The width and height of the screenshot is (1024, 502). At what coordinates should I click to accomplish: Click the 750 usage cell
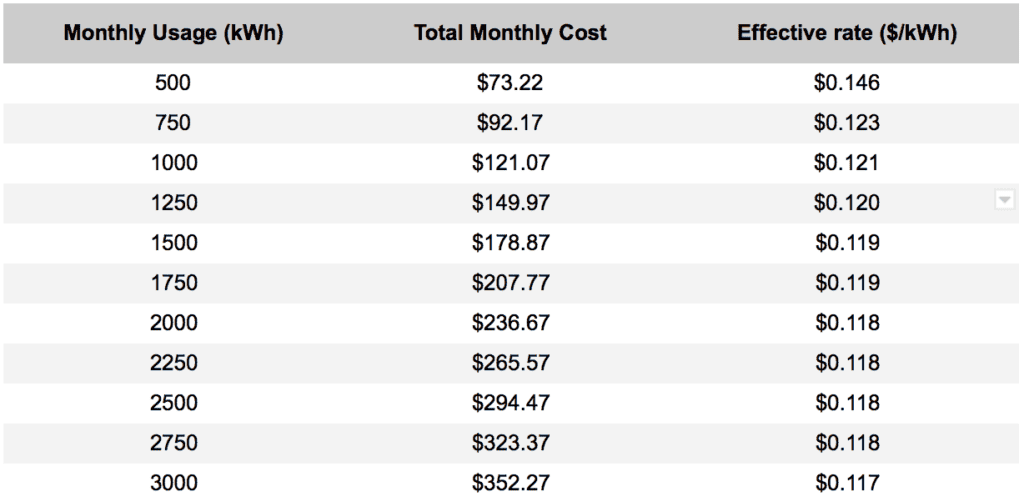[x=173, y=123]
